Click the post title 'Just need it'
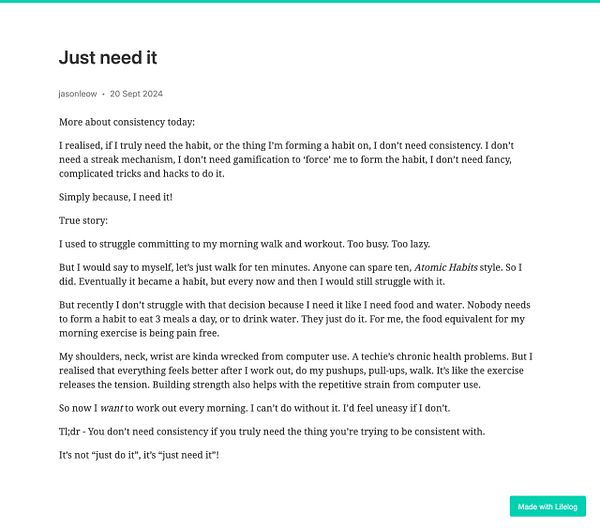600x528 pixels. pyautogui.click(x=108, y=57)
